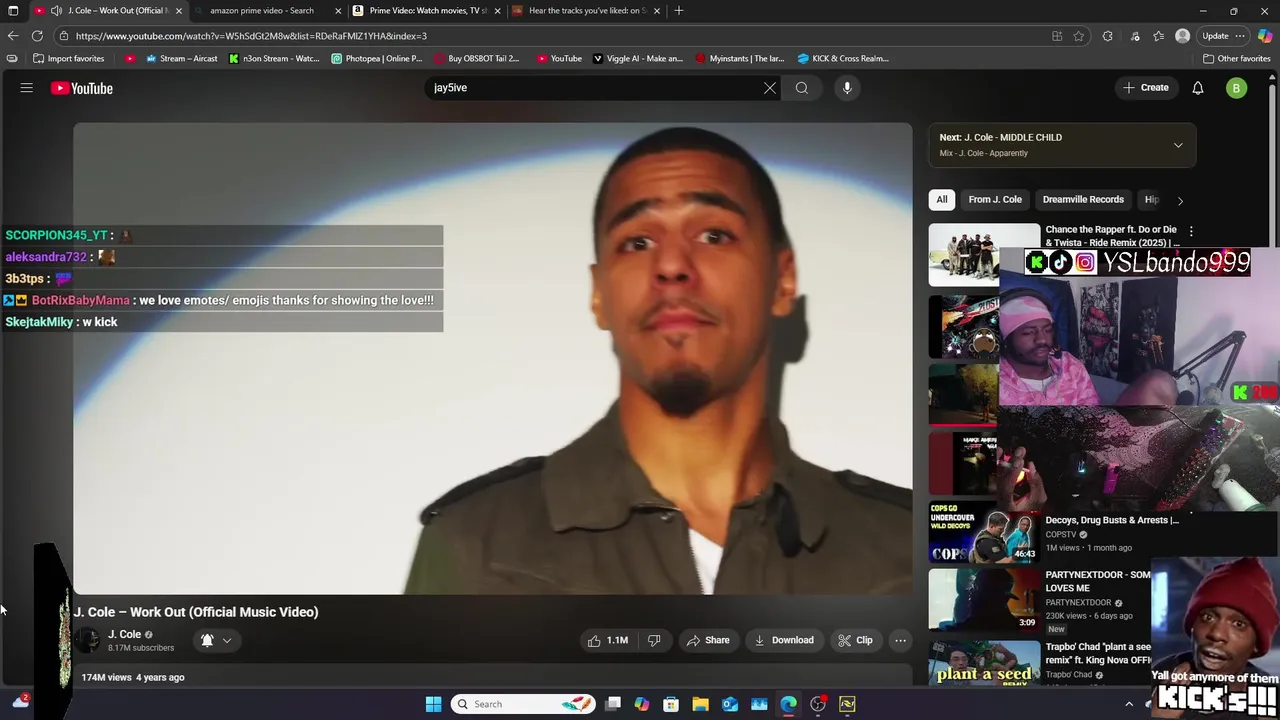Go to the YouTube home logo
The image size is (1280, 720).
(x=82, y=88)
